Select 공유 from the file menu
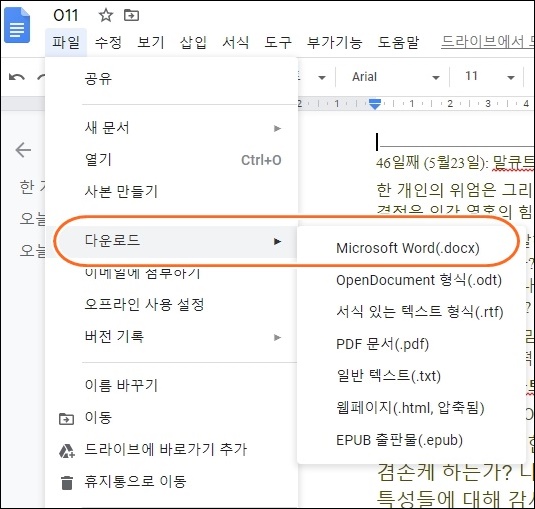This screenshot has width=535, height=509. (x=171, y=79)
